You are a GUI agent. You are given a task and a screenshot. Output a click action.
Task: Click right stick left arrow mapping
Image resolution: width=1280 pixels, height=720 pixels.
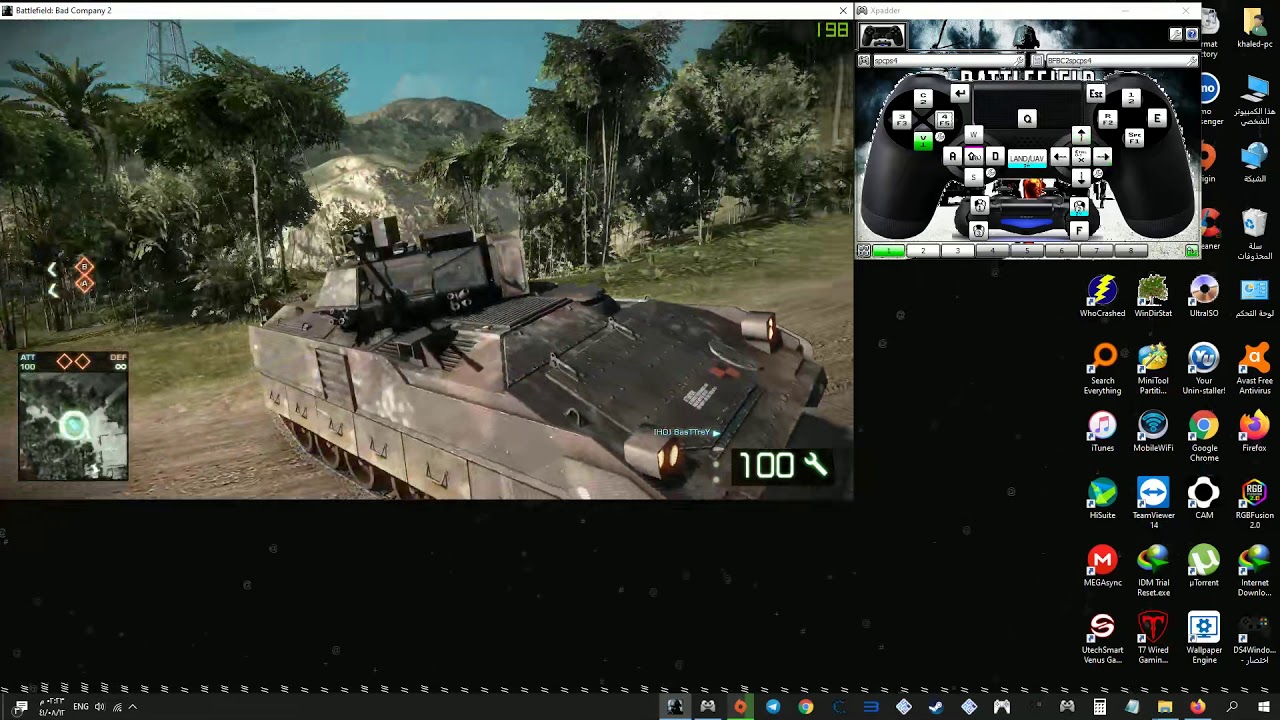coord(1060,157)
